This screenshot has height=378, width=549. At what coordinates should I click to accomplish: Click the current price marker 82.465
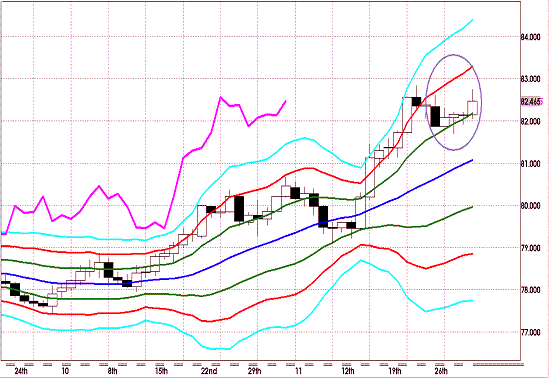coord(531,102)
